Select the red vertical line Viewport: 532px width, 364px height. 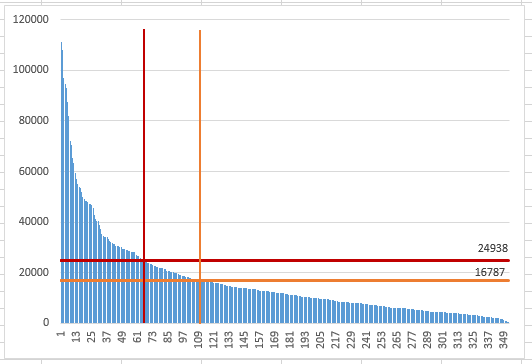[144, 176]
